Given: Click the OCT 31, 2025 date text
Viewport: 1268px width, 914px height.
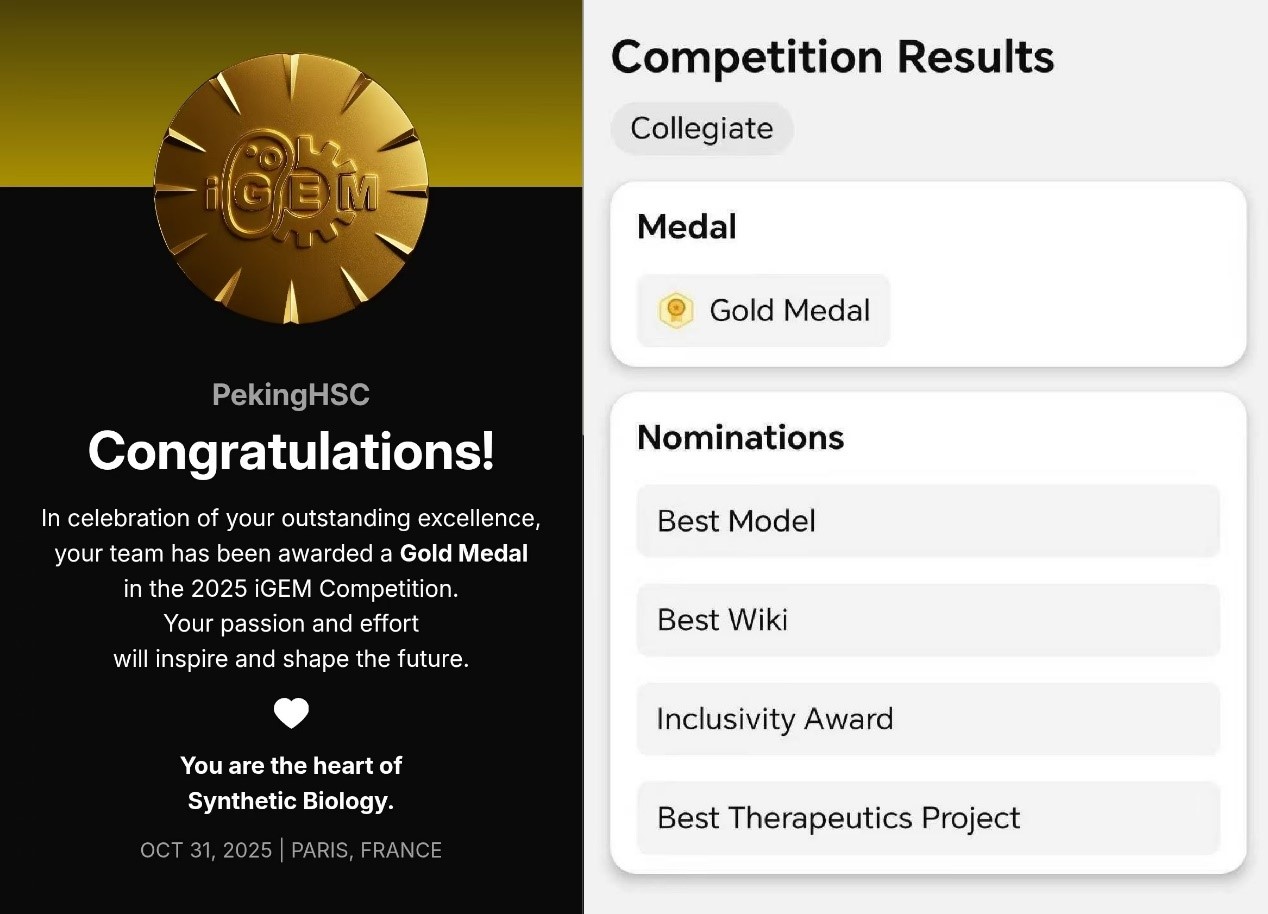Looking at the screenshot, I should [206, 850].
